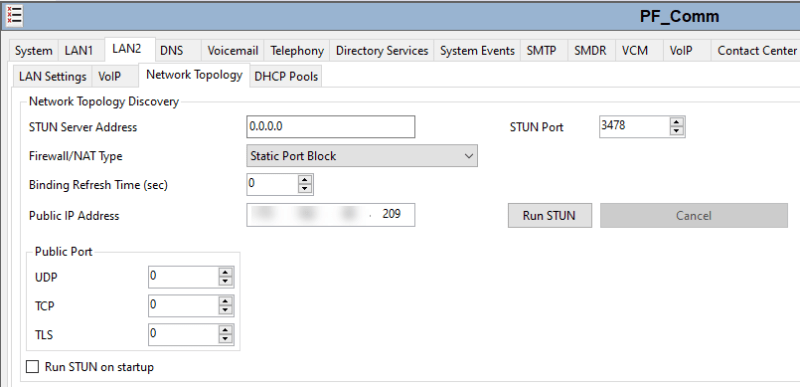
Task: Increase the STUN Port value
Action: [677, 122]
